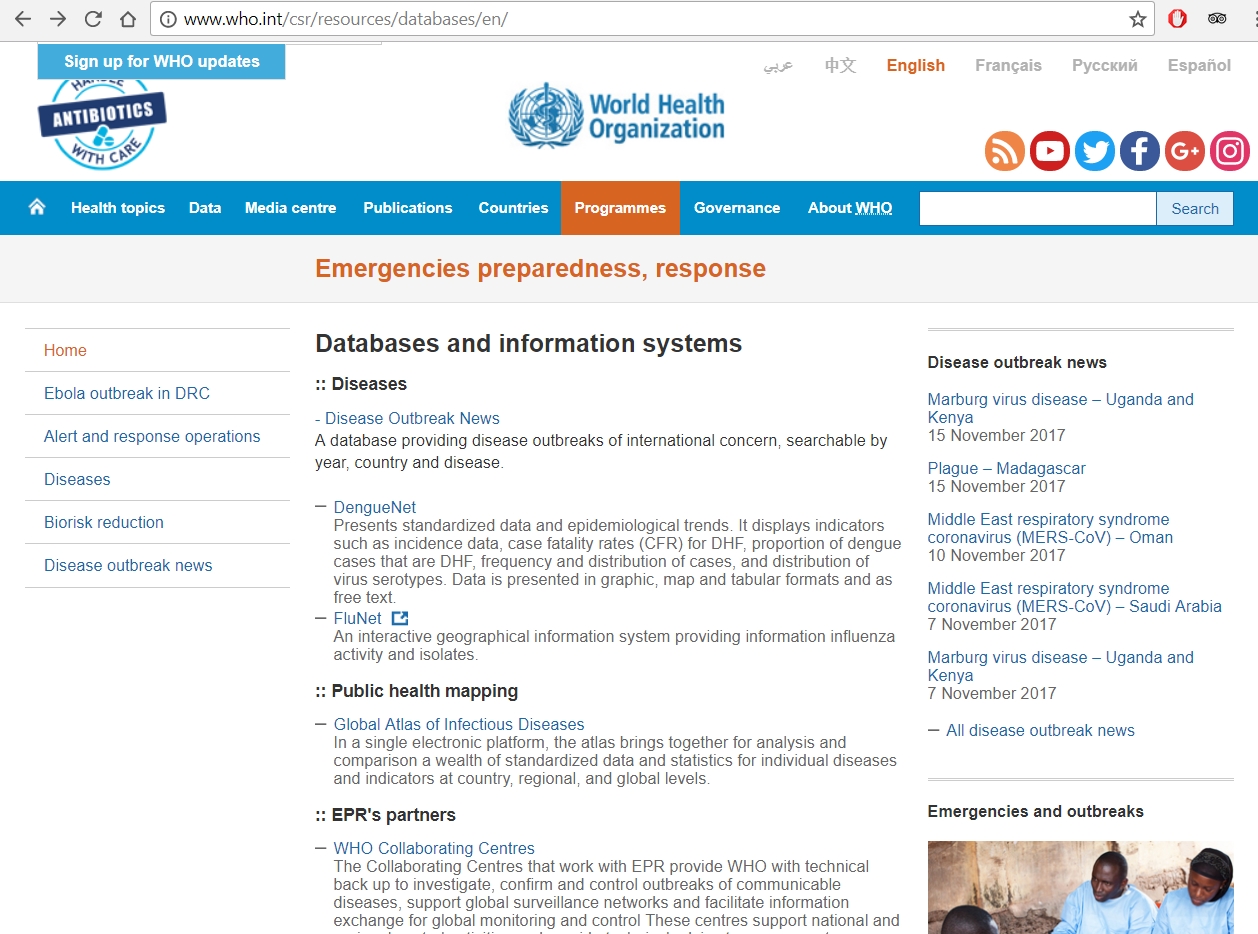
Task: Open the About WHO menu
Action: click(850, 208)
